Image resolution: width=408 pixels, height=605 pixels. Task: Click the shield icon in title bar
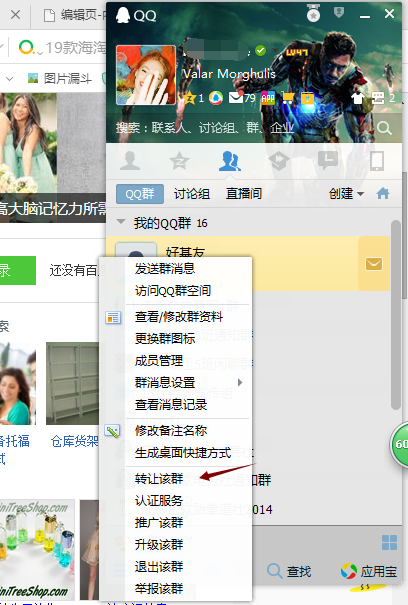[339, 12]
